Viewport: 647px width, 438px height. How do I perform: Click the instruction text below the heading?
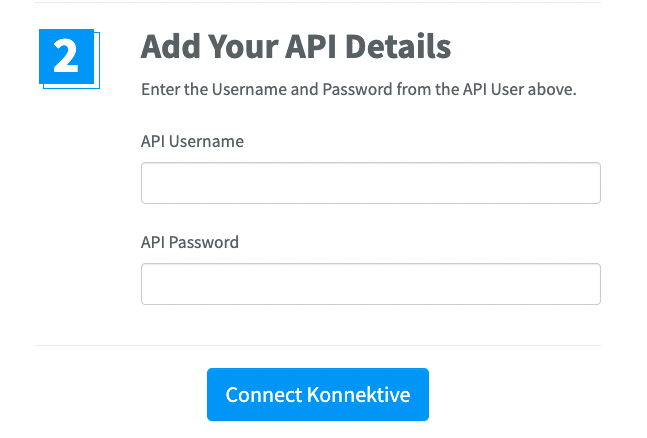coord(359,90)
